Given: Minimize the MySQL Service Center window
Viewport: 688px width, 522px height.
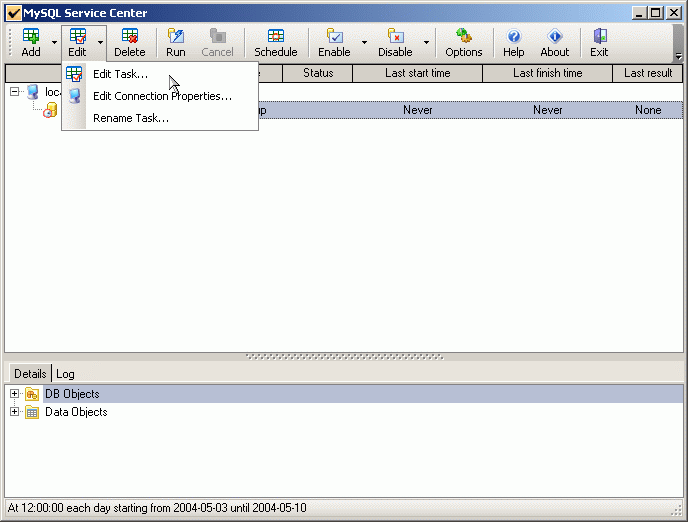Looking at the screenshot, I should (640, 13).
